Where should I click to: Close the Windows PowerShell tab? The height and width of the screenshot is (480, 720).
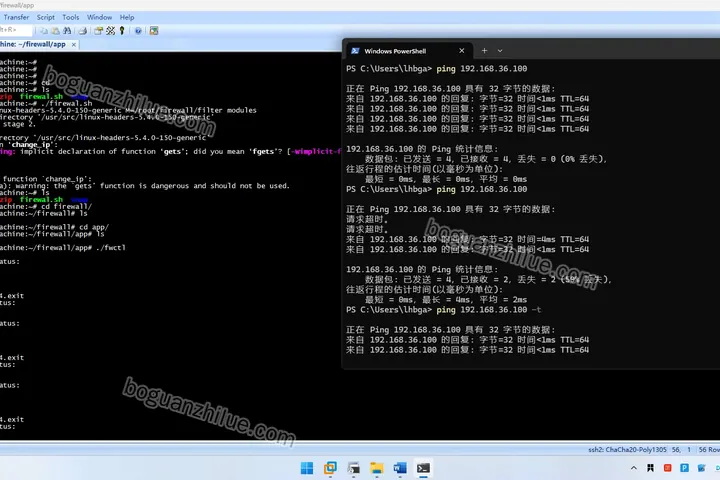[x=461, y=51]
